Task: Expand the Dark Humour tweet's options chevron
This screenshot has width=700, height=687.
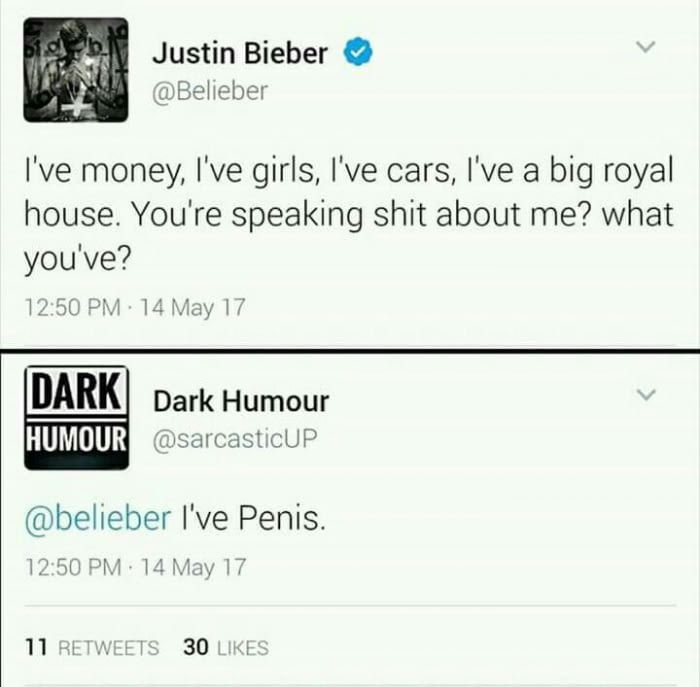Action: click(645, 395)
